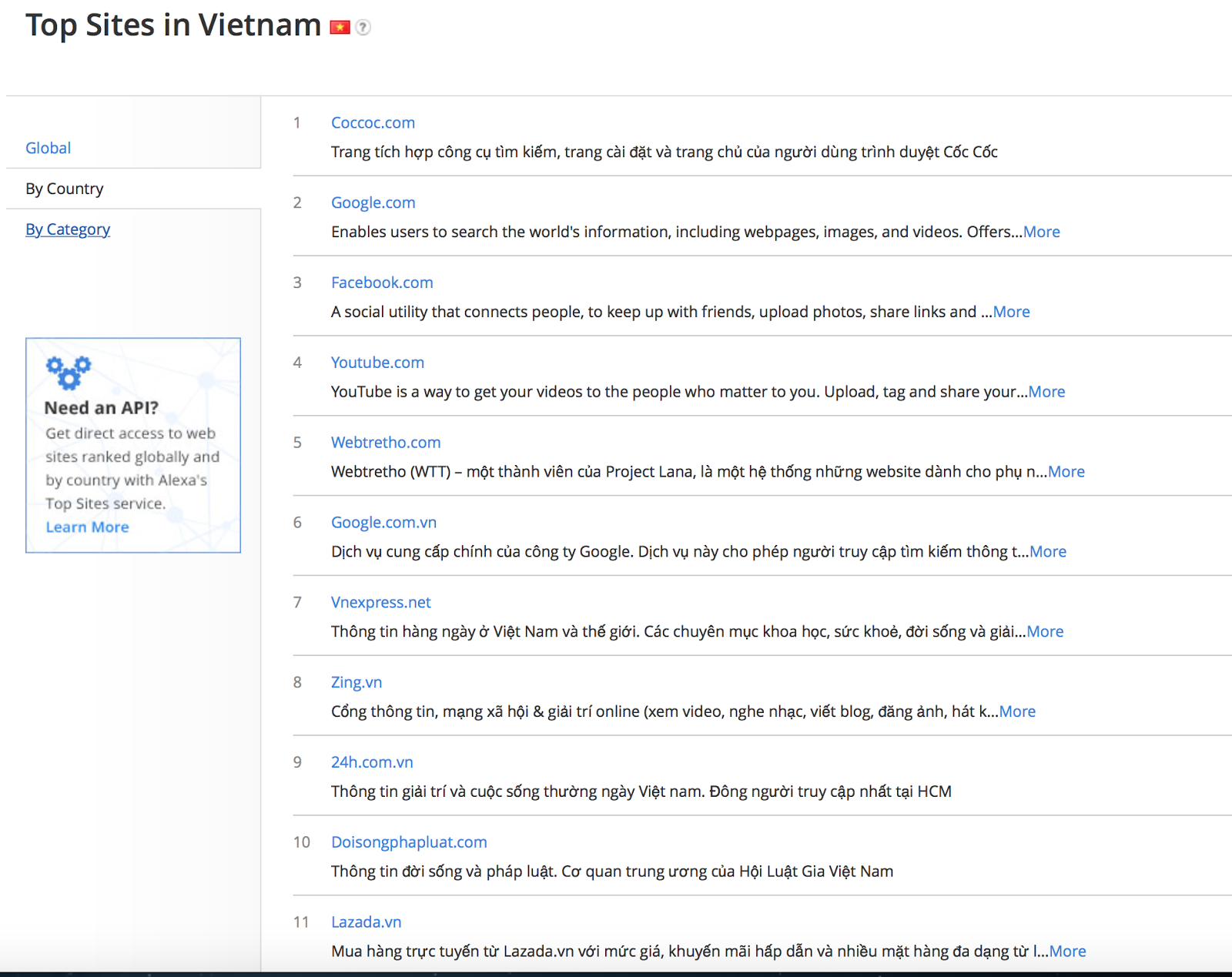Open the 24h.com.vn listing
1232x977 pixels.
[x=372, y=762]
